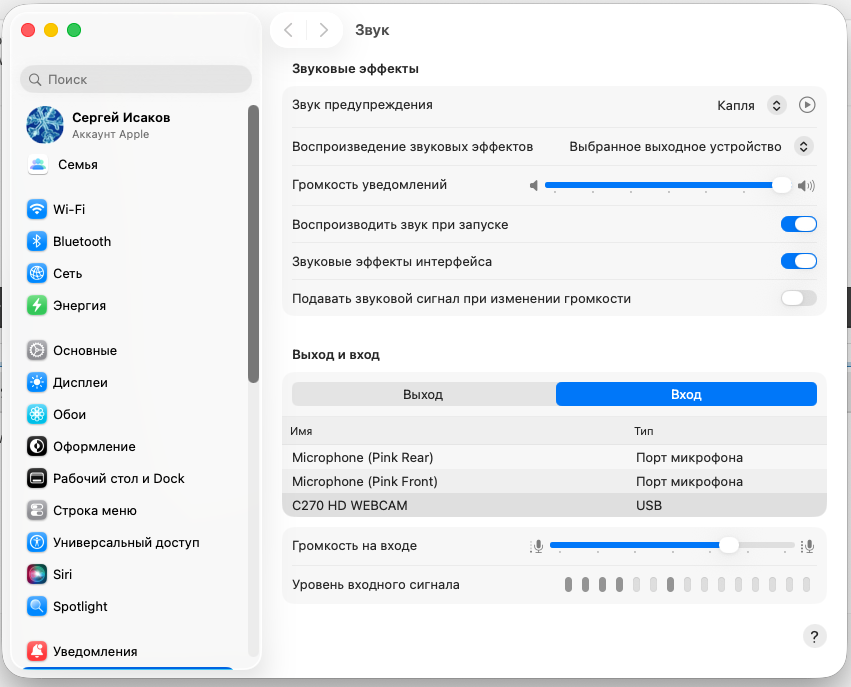Click the sidebar vertical scrollbar
This screenshot has width=851, height=687.
click(253, 244)
